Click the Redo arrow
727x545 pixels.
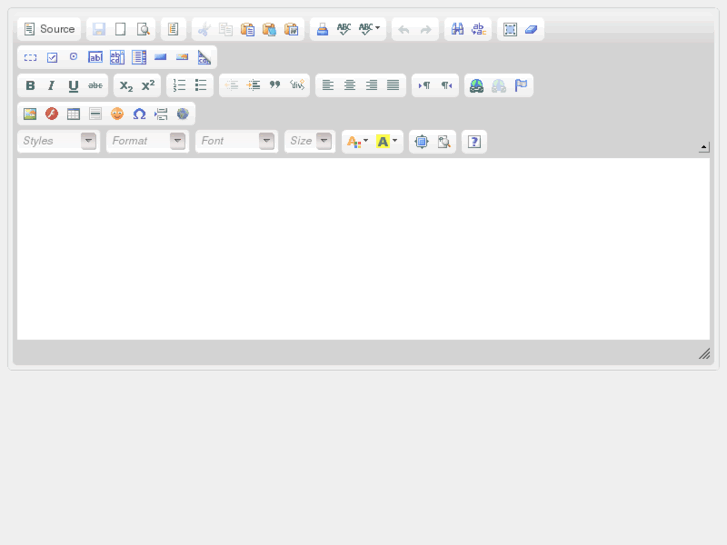pyautogui.click(x=426, y=29)
